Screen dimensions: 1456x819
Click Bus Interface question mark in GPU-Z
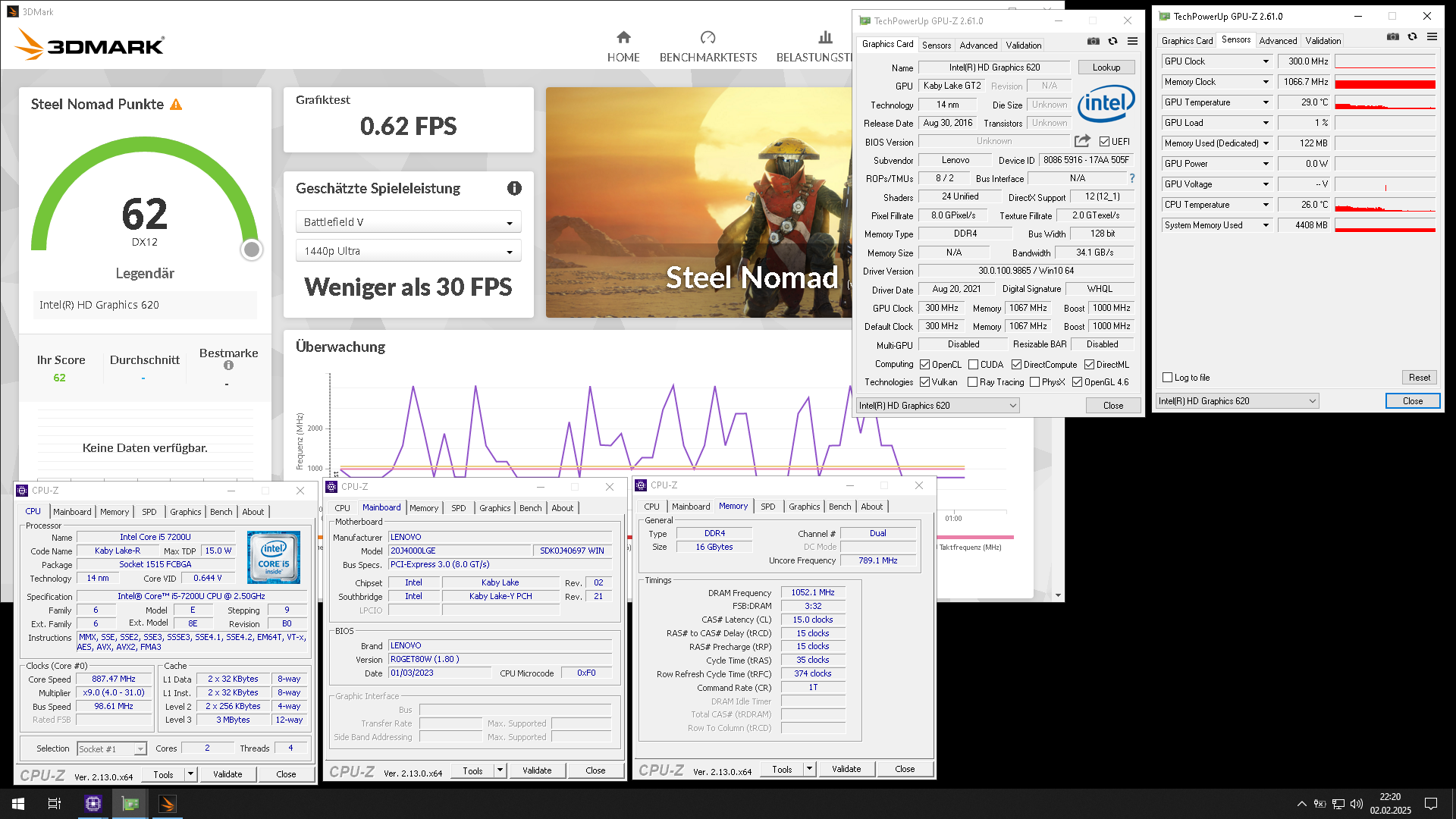tap(1132, 178)
